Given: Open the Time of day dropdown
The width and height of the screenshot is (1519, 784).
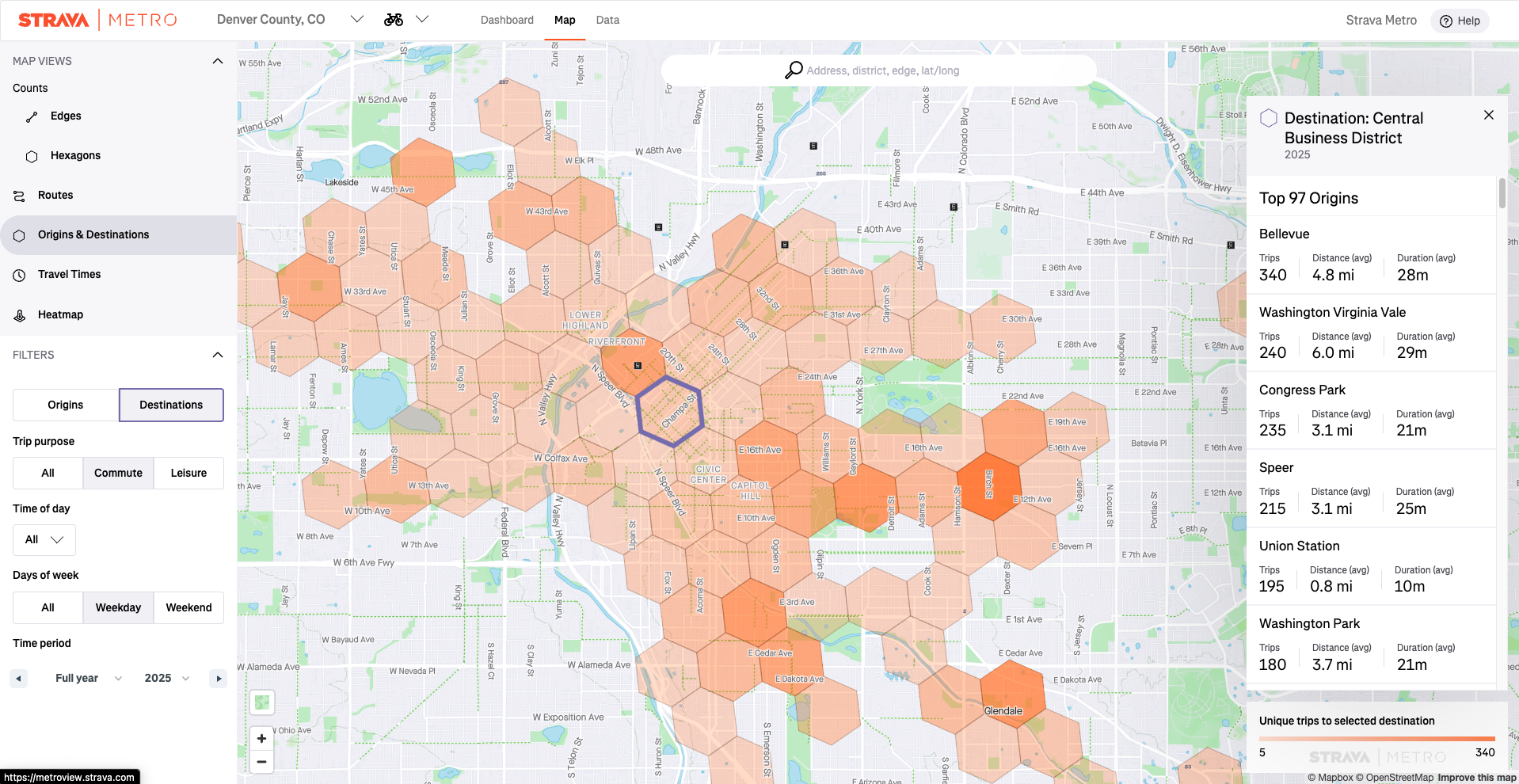Looking at the screenshot, I should click(44, 540).
